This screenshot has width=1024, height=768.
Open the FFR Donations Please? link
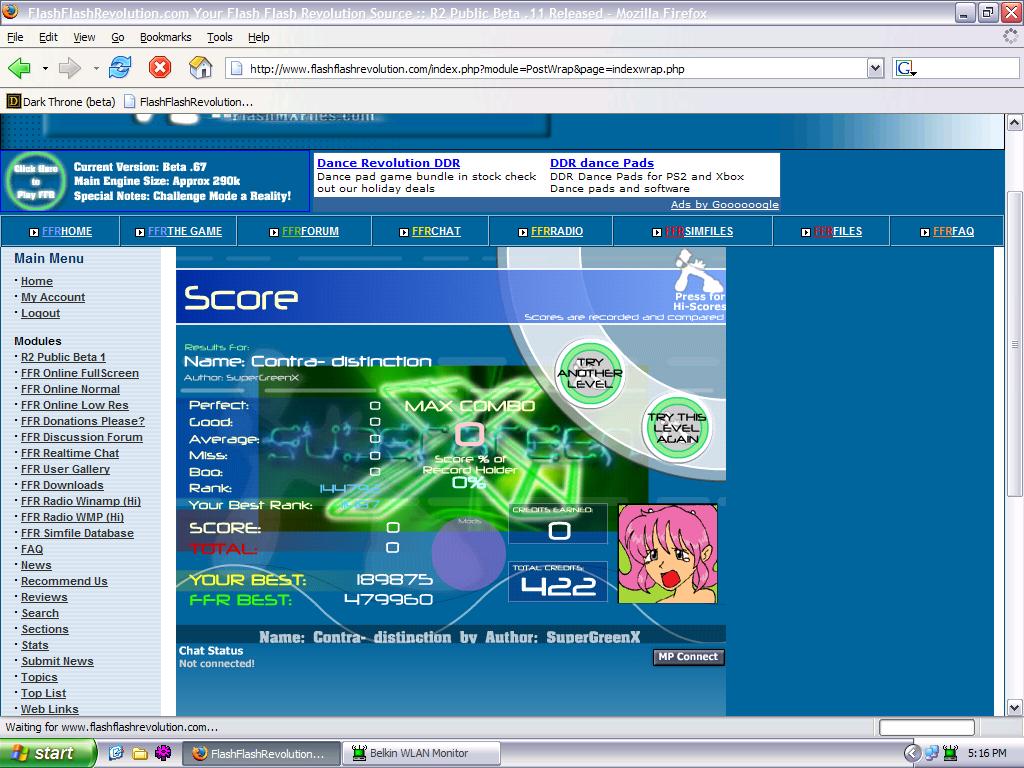[x=83, y=421]
